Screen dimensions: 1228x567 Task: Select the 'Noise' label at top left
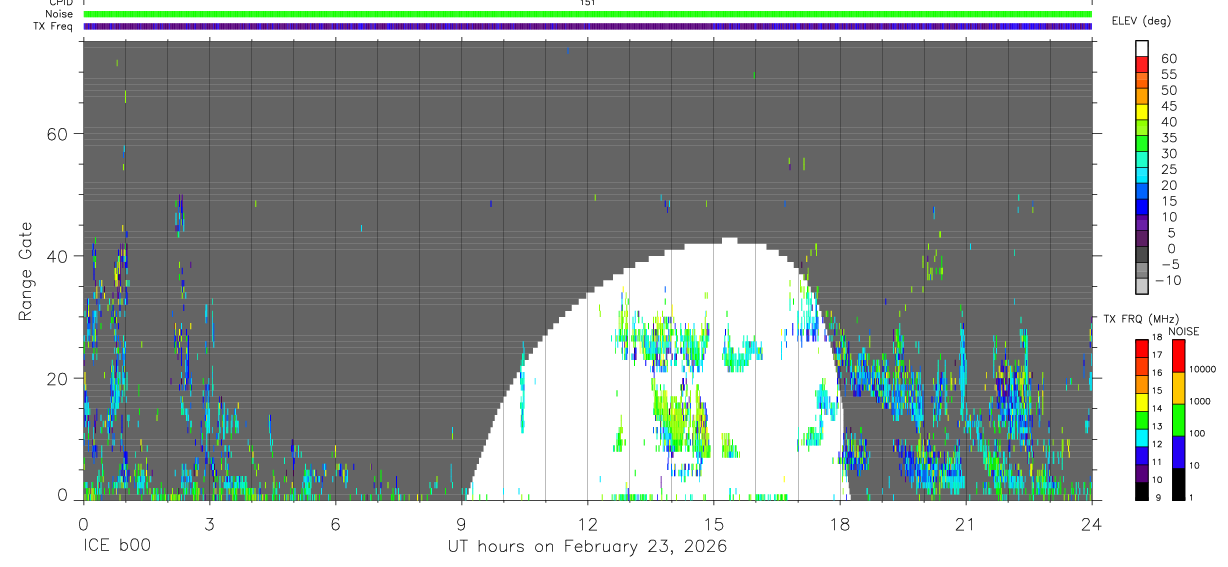tap(59, 14)
